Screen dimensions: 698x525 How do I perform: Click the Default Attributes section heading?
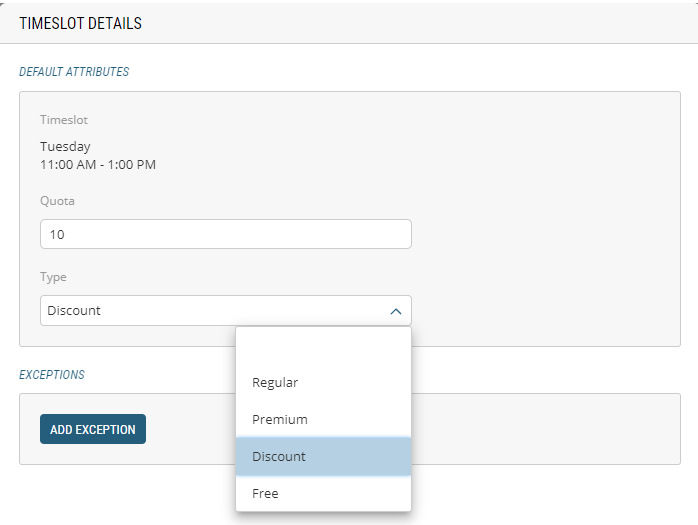74,72
